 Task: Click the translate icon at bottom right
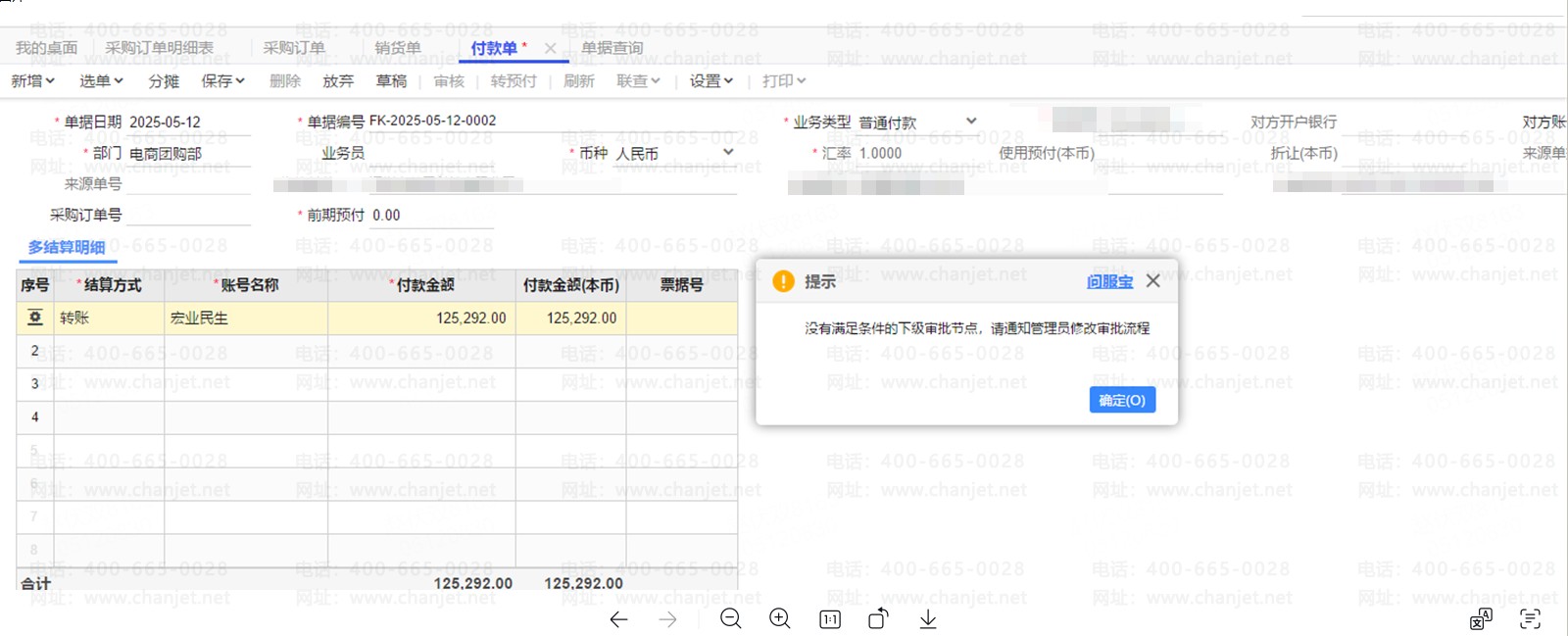tap(1481, 619)
